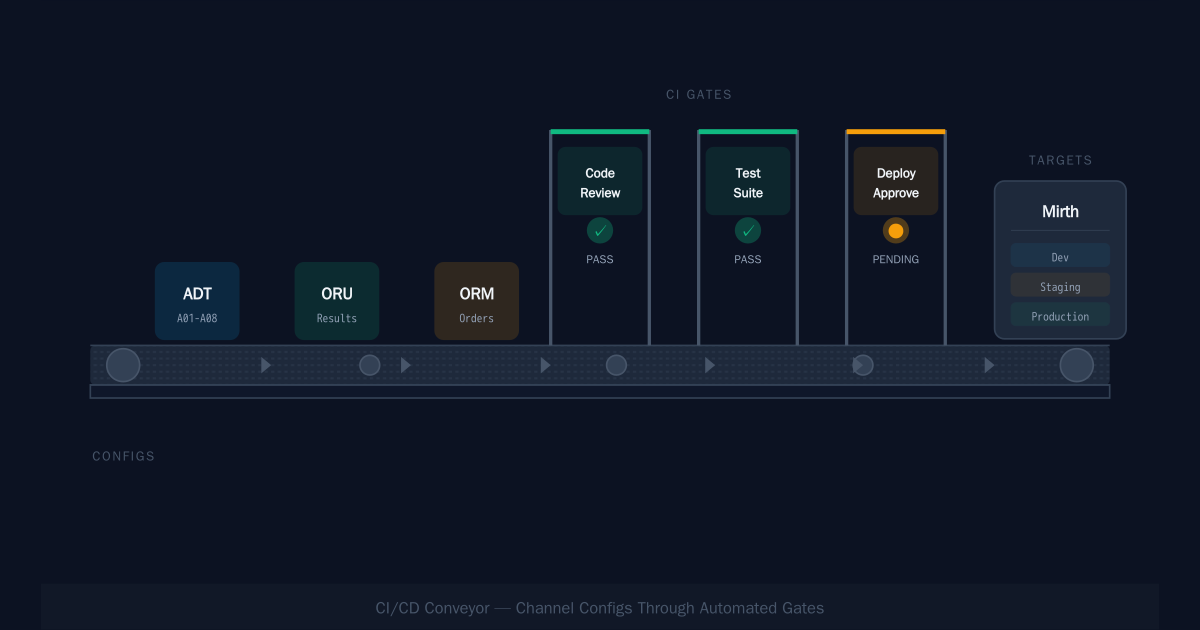This screenshot has width=1200, height=630.
Task: Click the TARGETS heading
Action: pos(1061,160)
